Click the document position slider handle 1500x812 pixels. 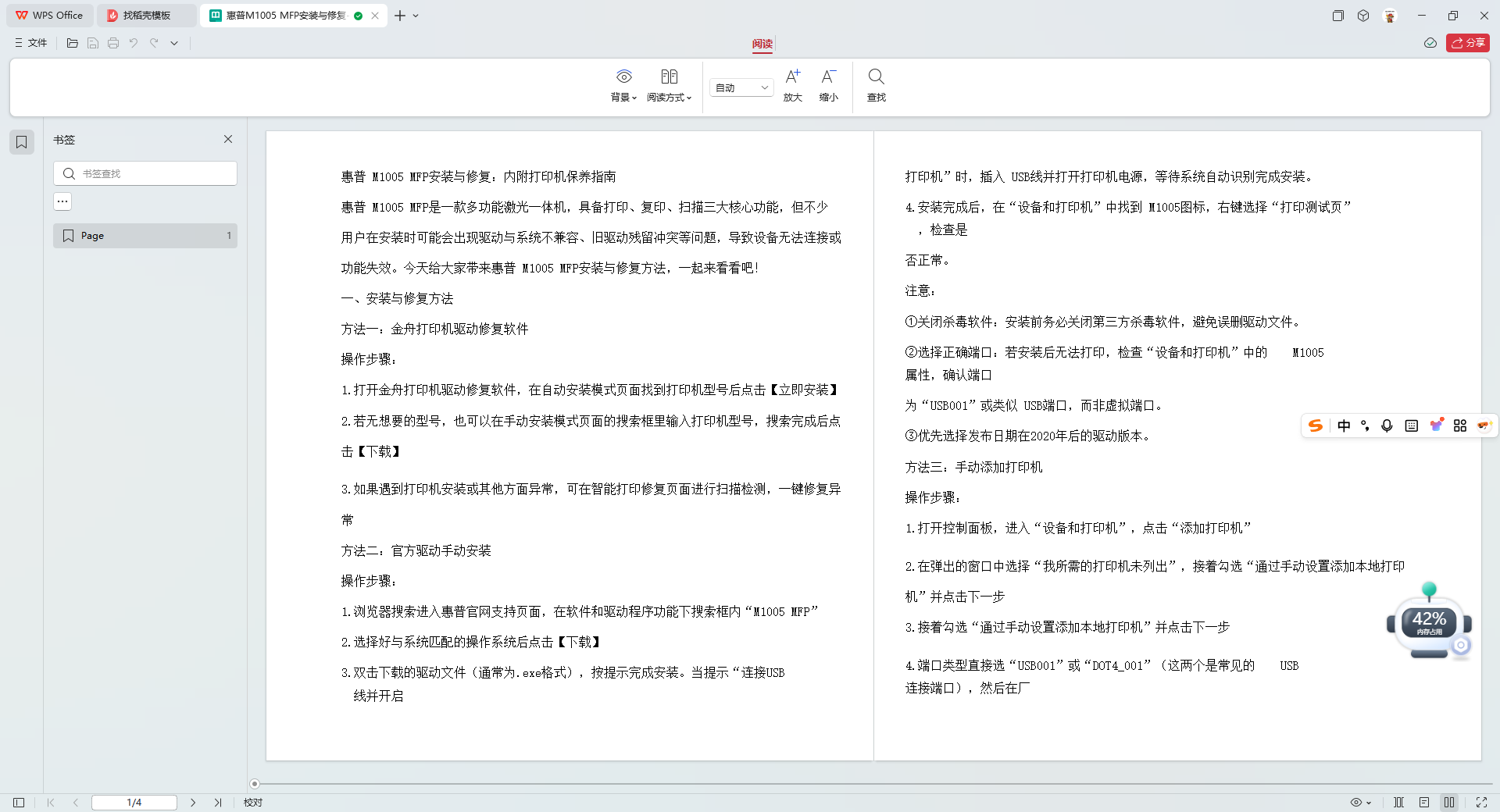tap(255, 784)
